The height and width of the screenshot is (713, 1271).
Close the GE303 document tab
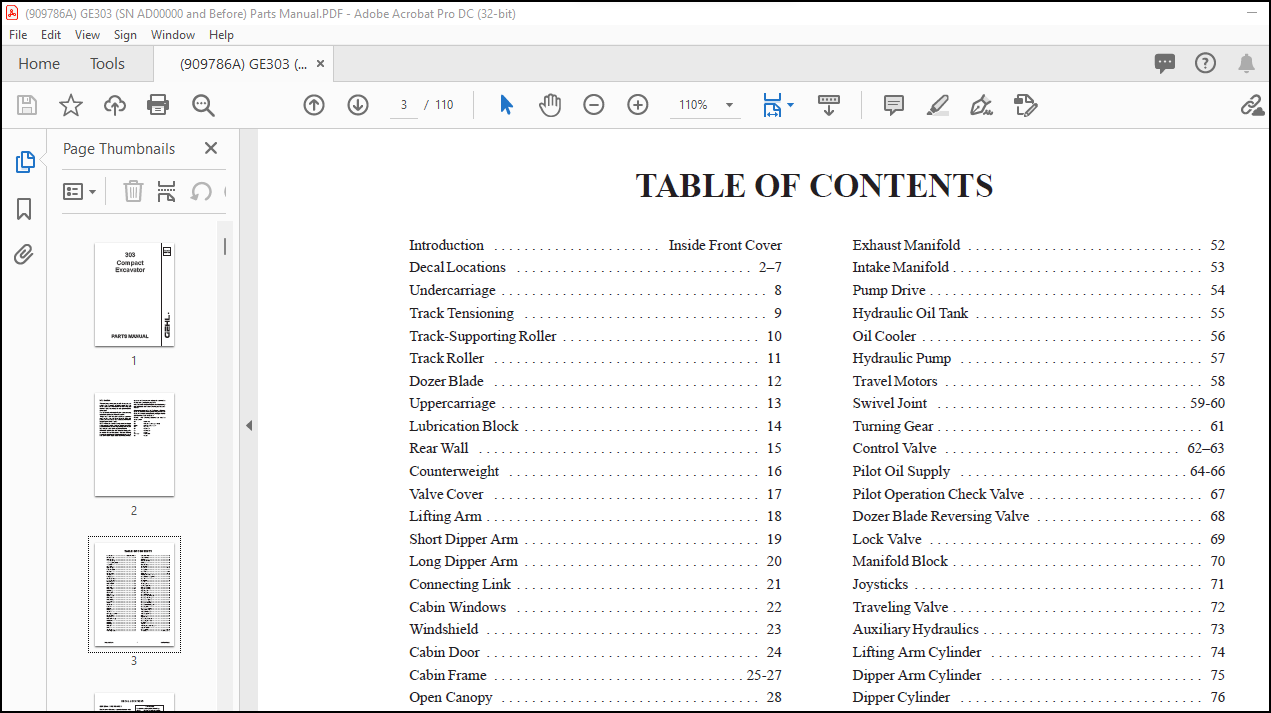[320, 63]
